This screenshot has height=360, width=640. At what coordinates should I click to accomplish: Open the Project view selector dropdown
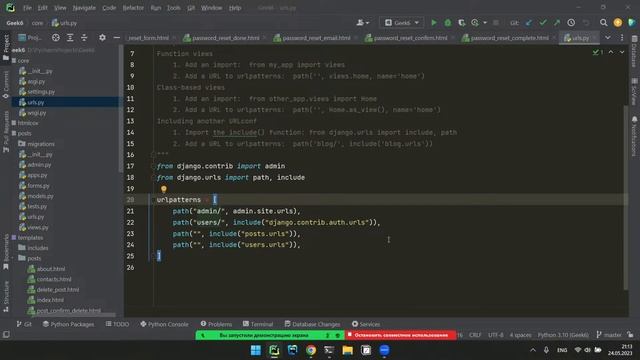click(30, 38)
